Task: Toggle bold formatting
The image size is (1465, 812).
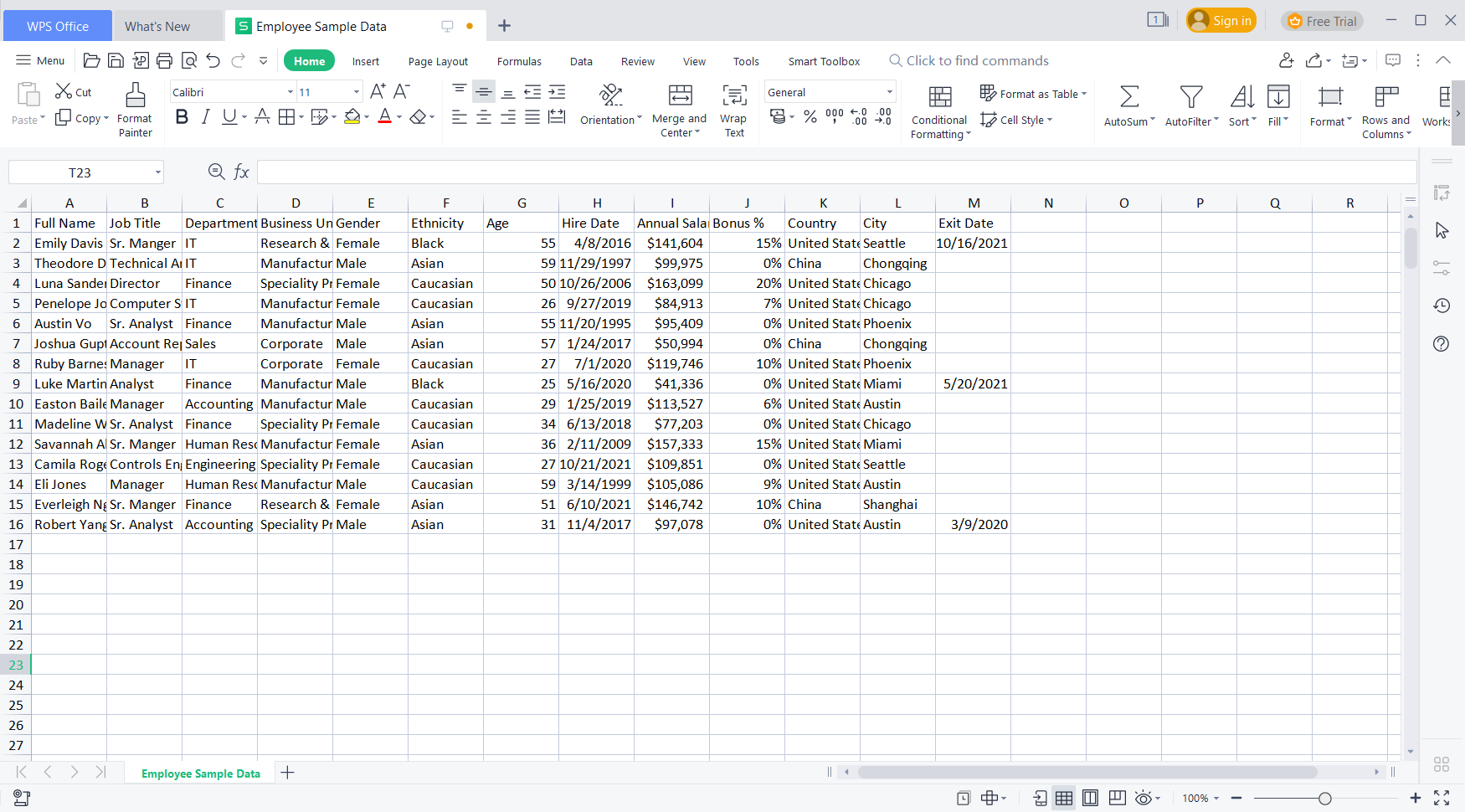Action: [x=182, y=117]
